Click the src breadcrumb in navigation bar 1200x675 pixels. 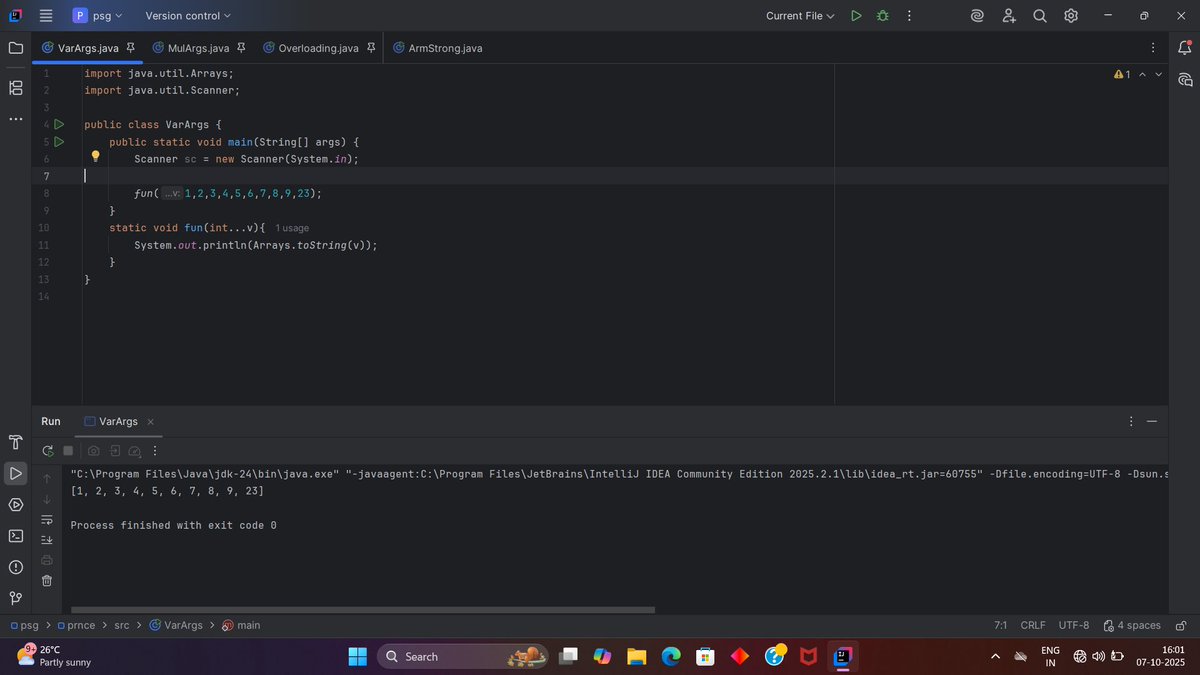point(122,625)
